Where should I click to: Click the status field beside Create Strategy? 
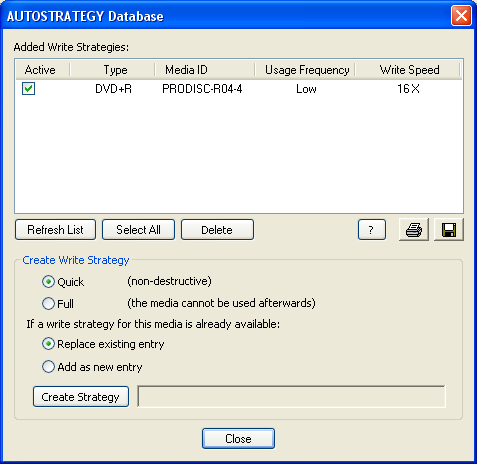(292, 397)
